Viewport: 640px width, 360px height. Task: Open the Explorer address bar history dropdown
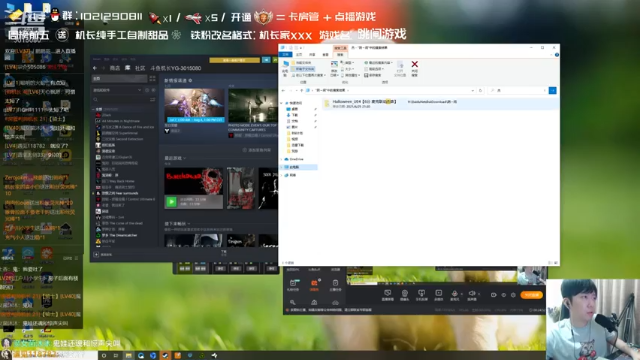473,91
